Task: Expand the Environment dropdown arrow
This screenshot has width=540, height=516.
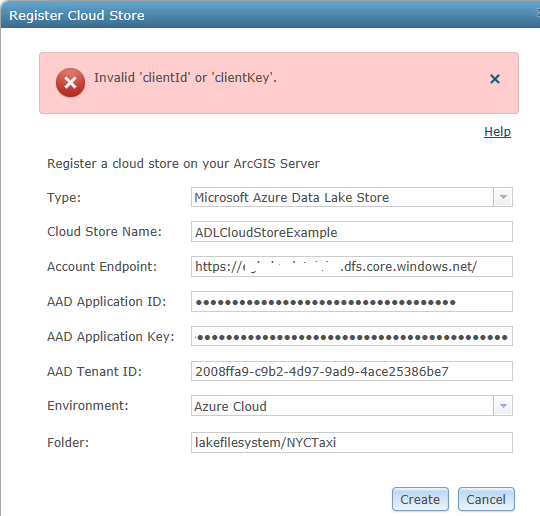Action: point(503,406)
